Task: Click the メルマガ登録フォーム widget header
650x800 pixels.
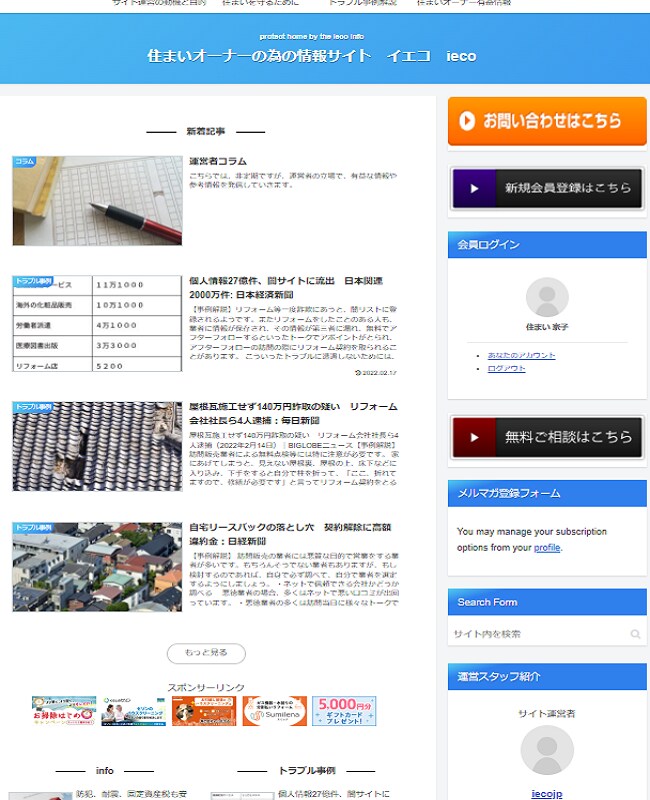Action: (547, 493)
